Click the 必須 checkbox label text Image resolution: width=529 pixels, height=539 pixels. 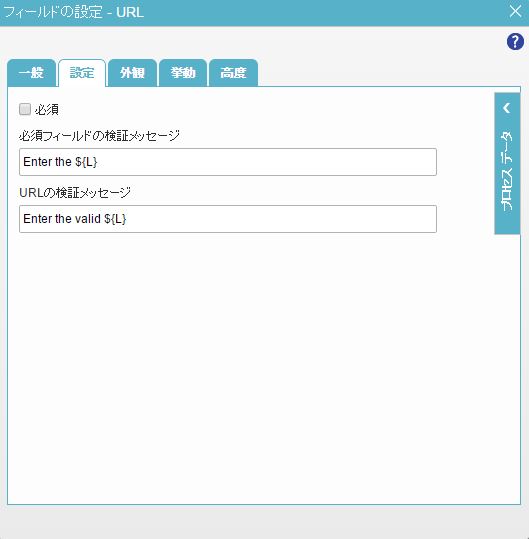(47, 110)
